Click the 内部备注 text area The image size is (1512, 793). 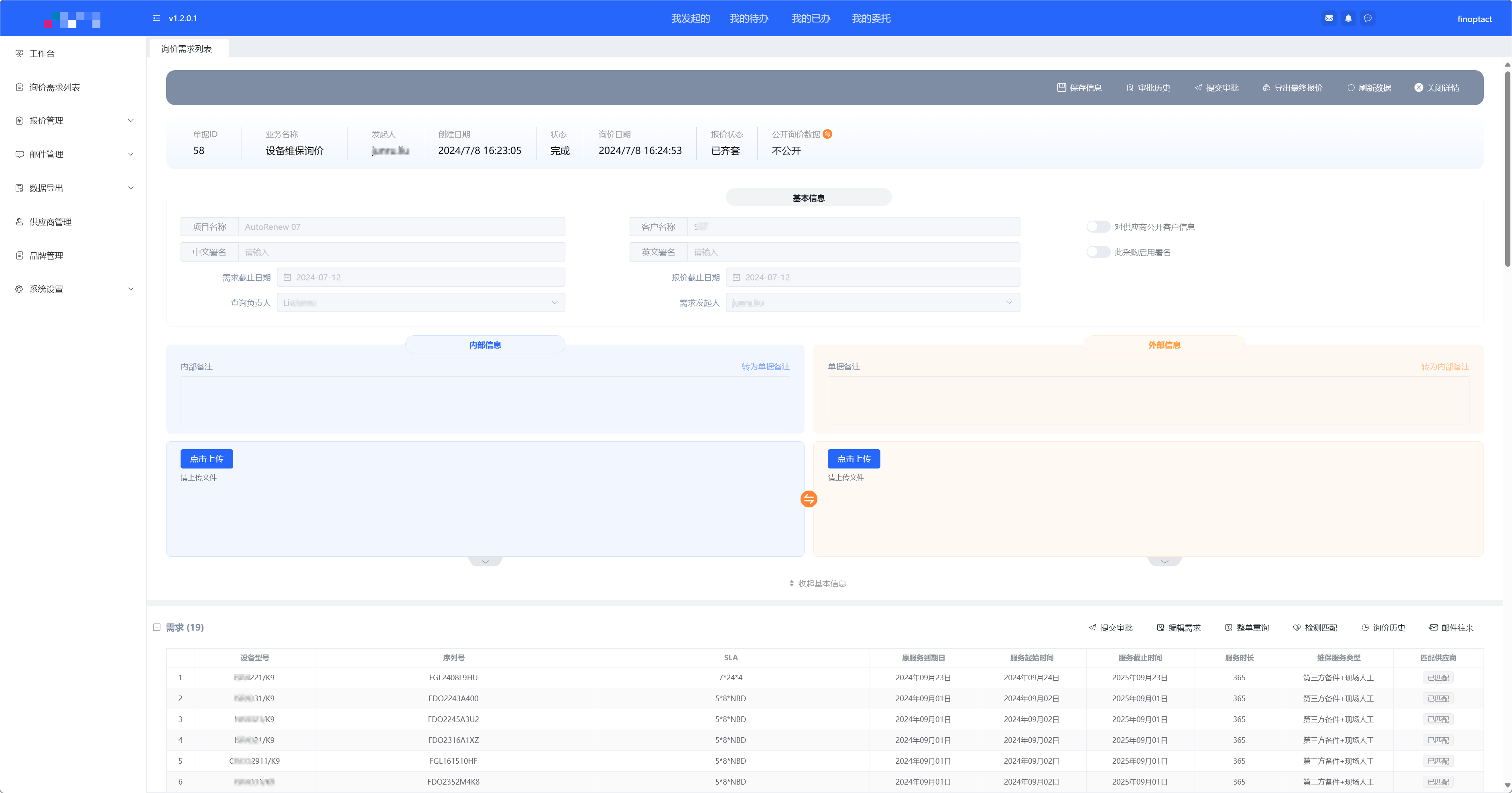[x=485, y=400]
